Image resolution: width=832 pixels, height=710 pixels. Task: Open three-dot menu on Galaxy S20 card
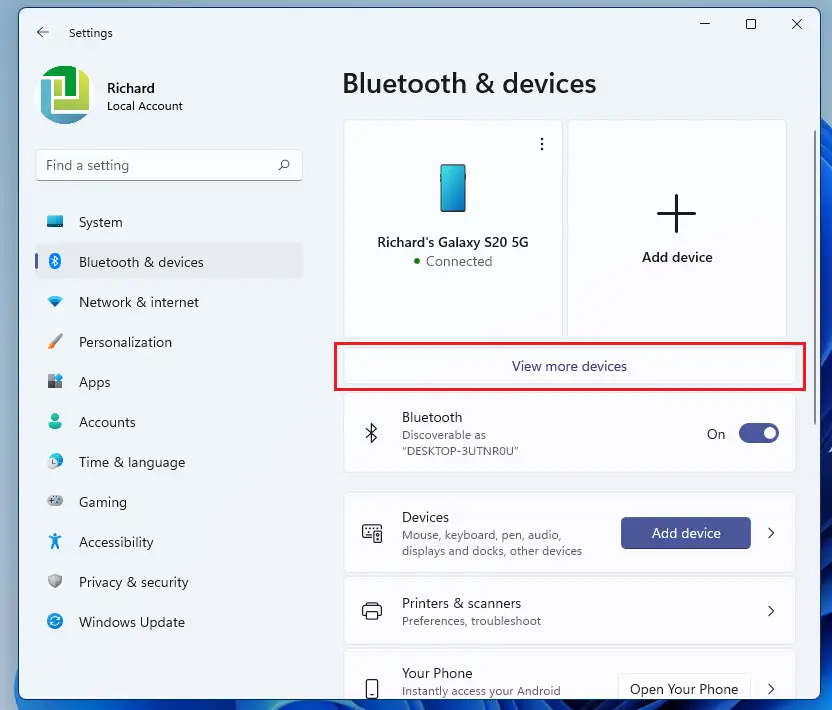coord(542,144)
